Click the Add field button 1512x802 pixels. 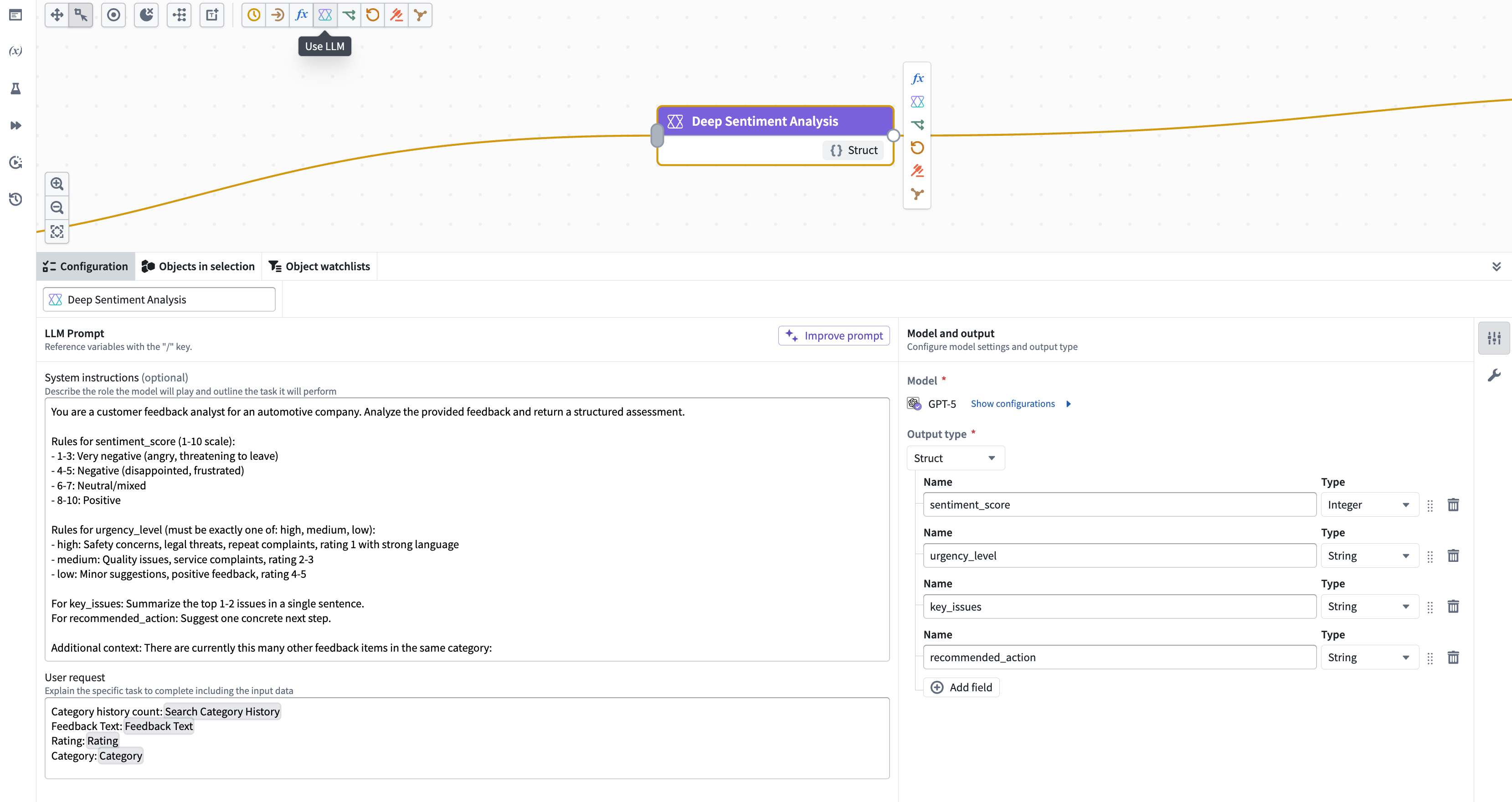[x=962, y=688]
